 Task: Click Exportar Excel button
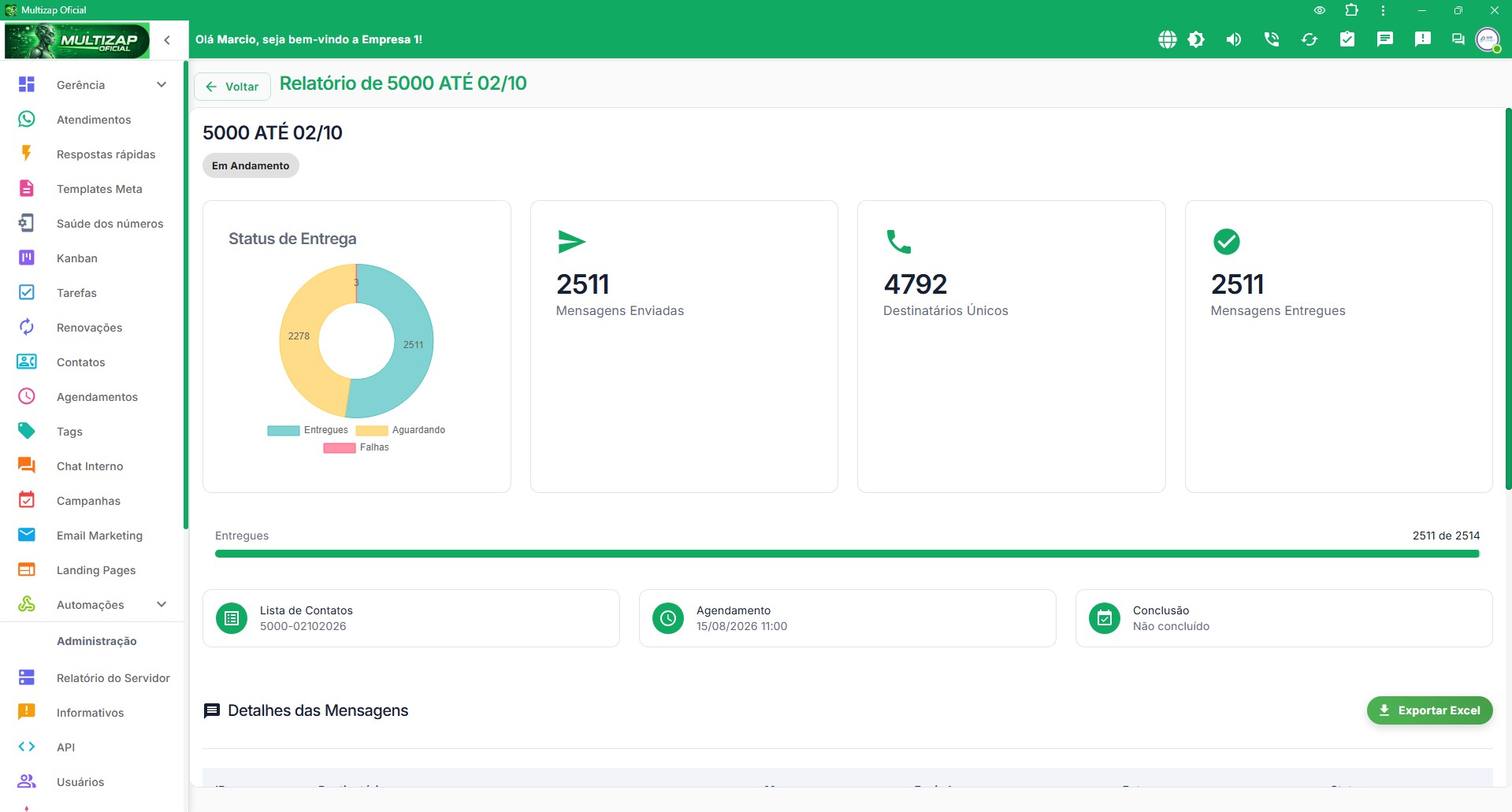click(1429, 710)
